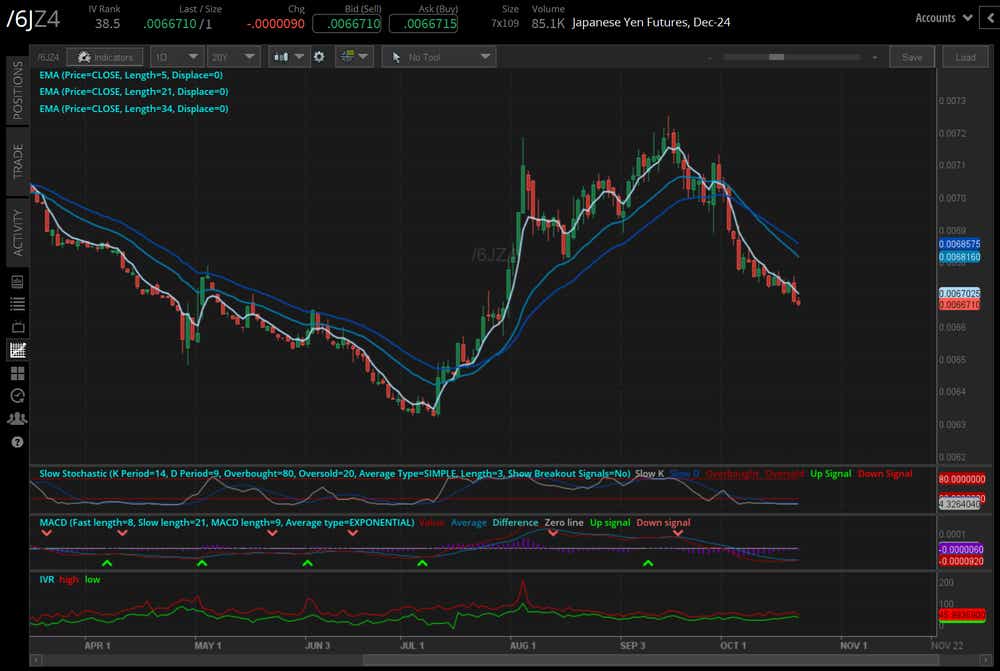Open the tastytrade TV icon in sidebar
The width and height of the screenshot is (1000, 671).
(17, 327)
